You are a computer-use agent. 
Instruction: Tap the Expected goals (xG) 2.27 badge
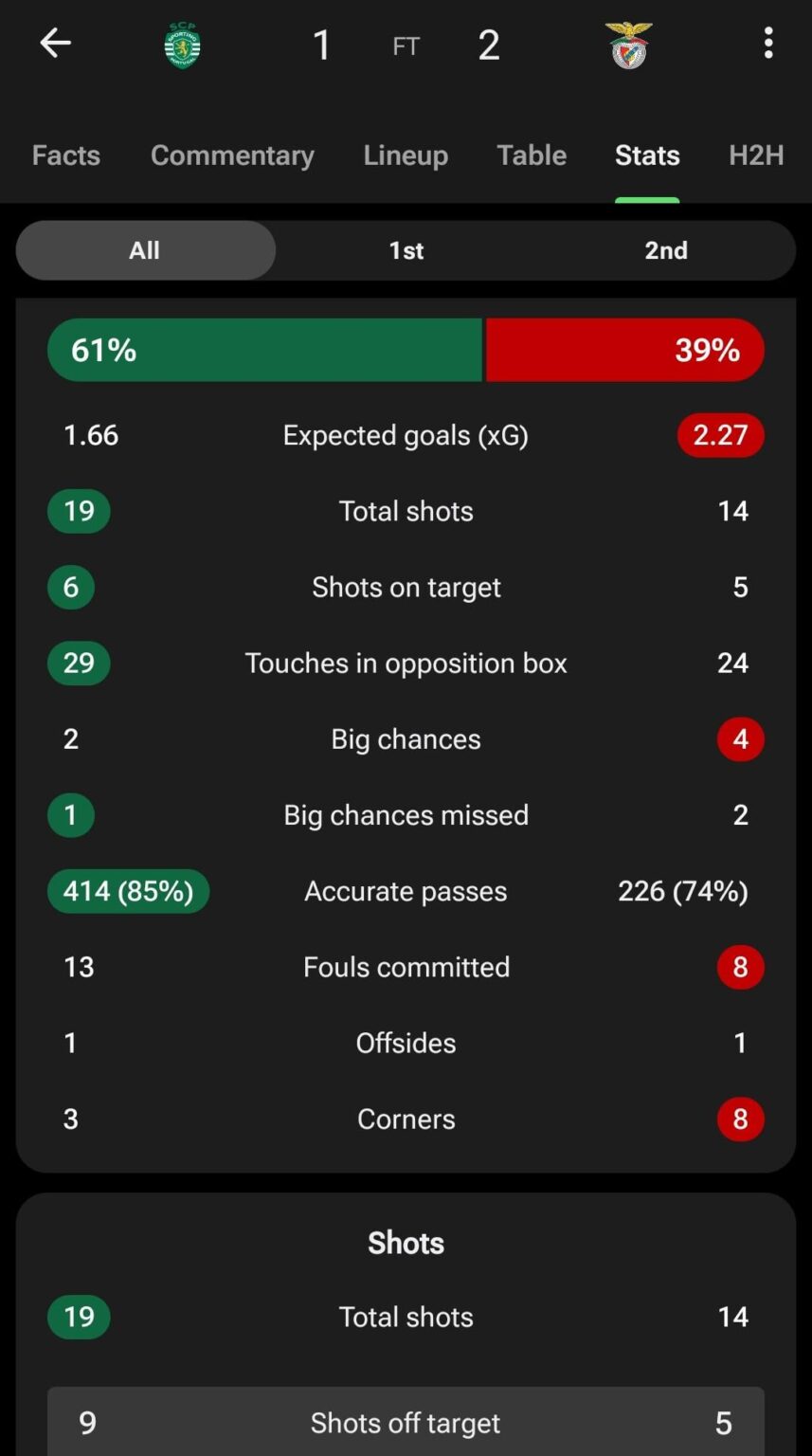720,435
